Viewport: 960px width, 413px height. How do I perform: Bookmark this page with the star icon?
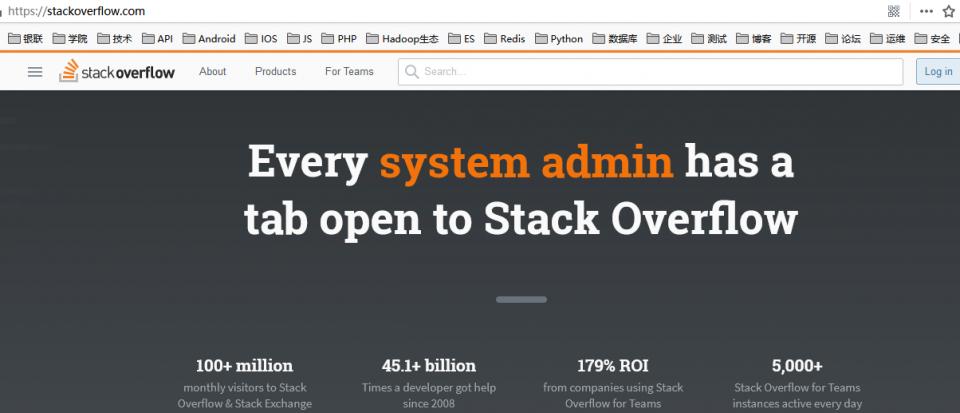tap(949, 11)
